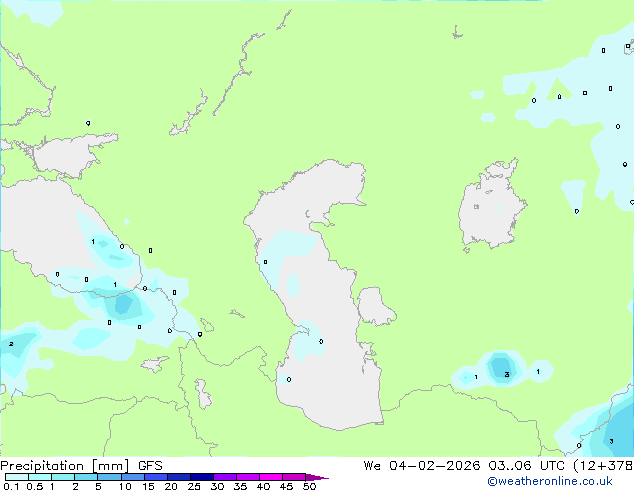Click Lake Van on the map
Screen dimensions: 634x490
(155, 363)
